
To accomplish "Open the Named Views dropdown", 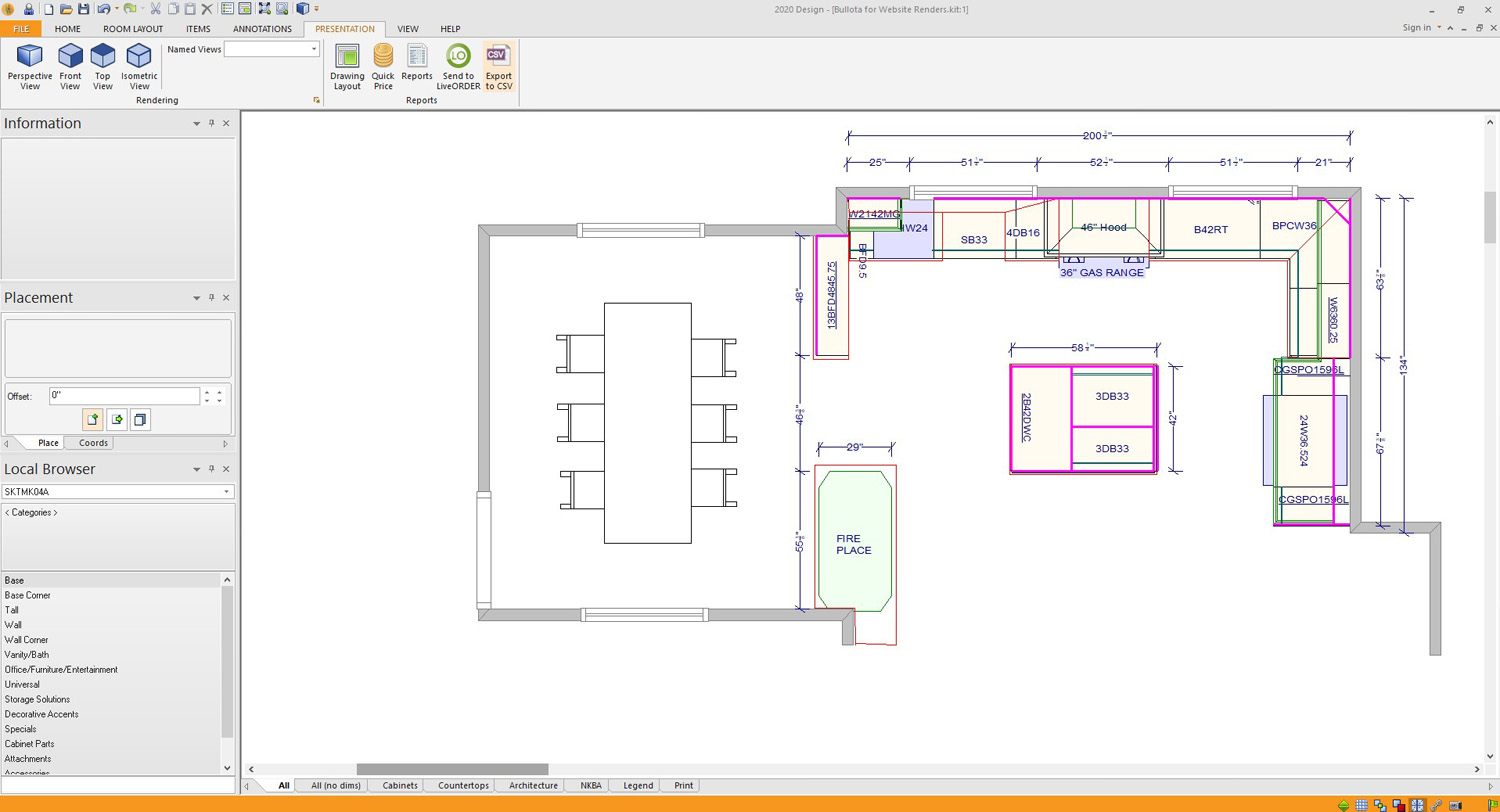I will pos(314,49).
